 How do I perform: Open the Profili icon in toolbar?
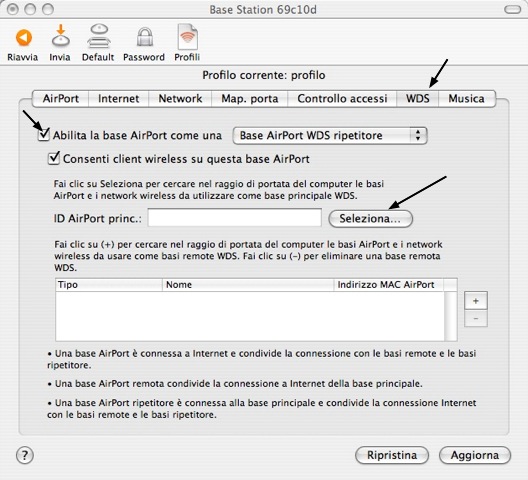[188, 36]
